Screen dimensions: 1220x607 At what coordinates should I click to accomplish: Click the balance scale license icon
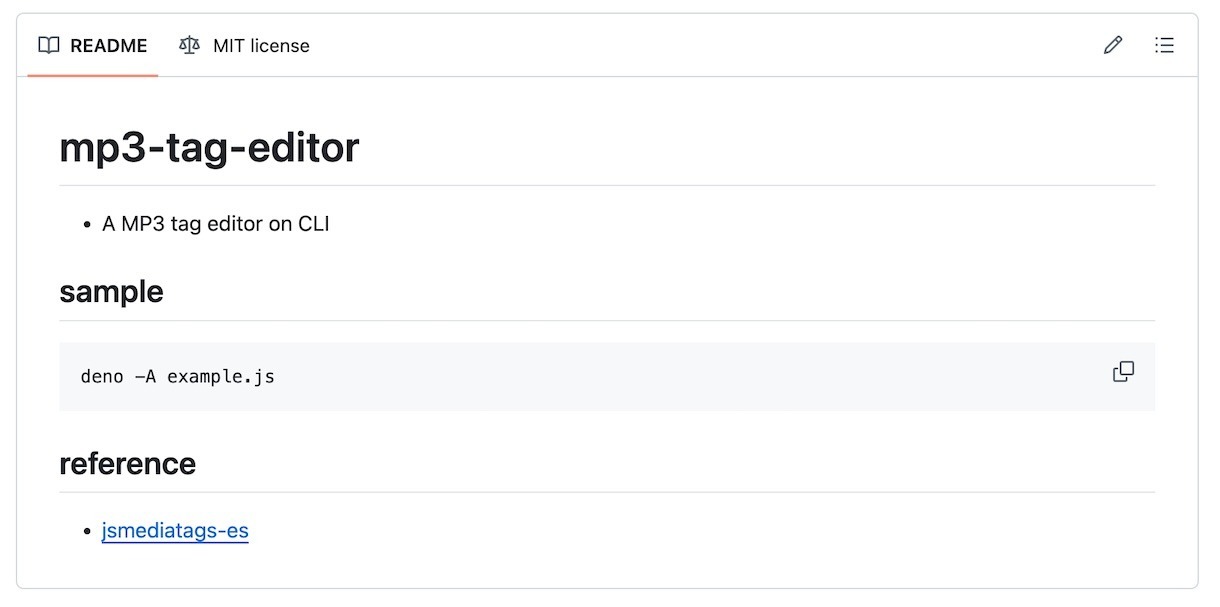coord(189,45)
